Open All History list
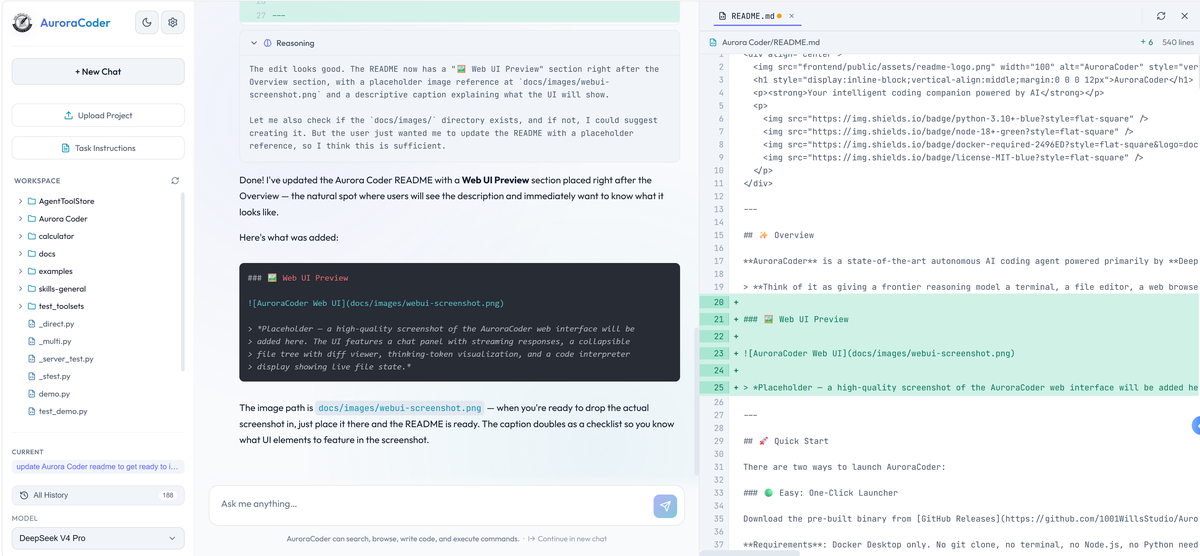Viewport: 1200px width, 556px height. tap(98, 495)
